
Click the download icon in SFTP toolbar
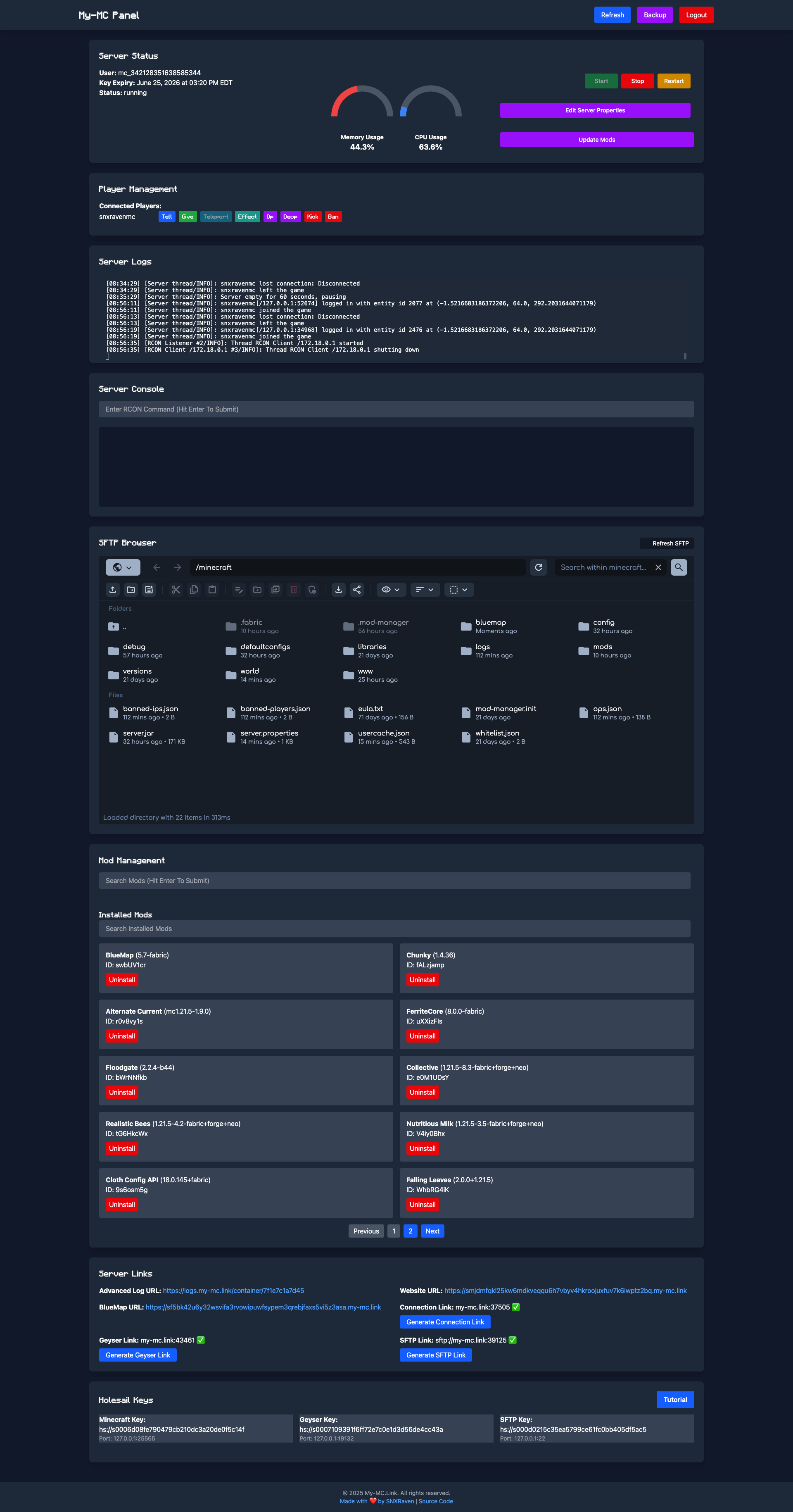pyautogui.click(x=338, y=589)
